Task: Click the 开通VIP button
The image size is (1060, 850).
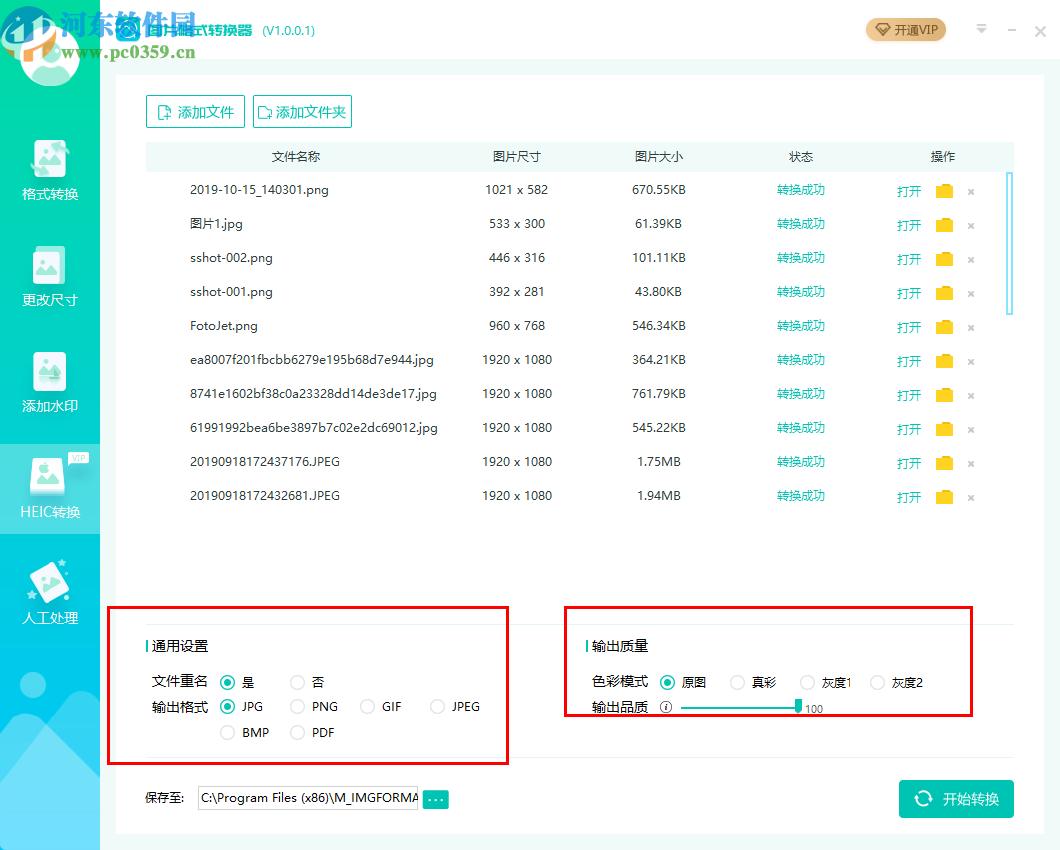Action: [x=905, y=30]
